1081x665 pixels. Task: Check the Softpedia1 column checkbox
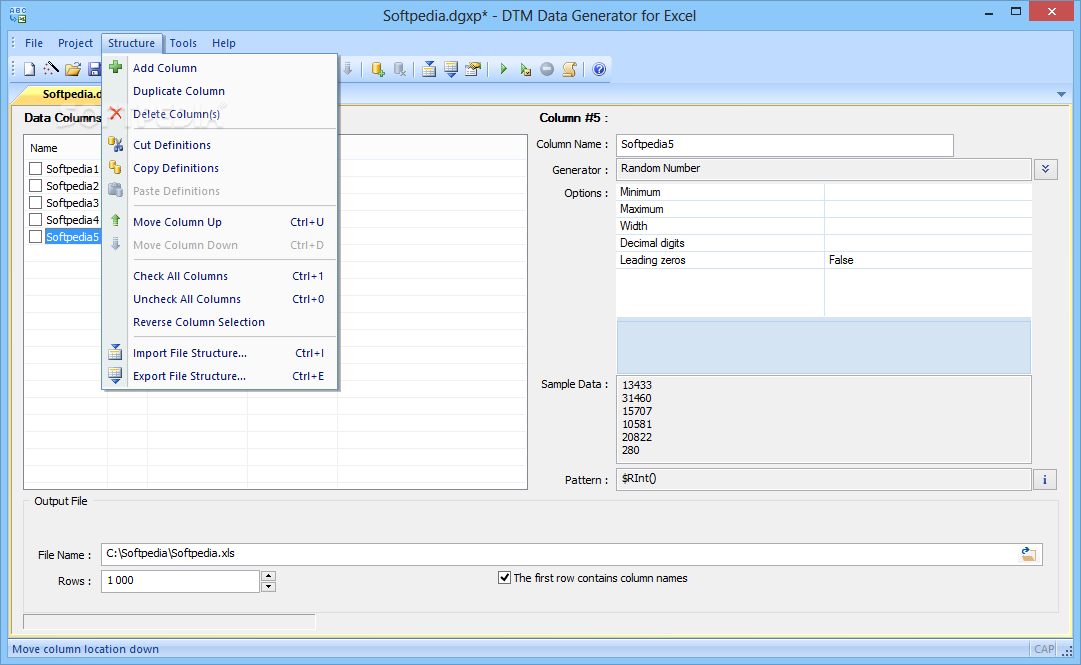tap(36, 168)
